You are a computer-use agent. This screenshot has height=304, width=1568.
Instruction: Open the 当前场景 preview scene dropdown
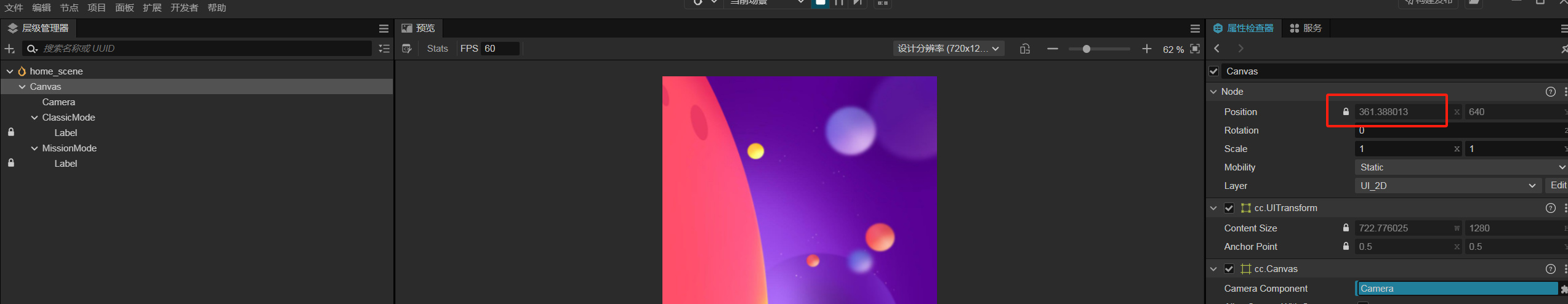766,2
